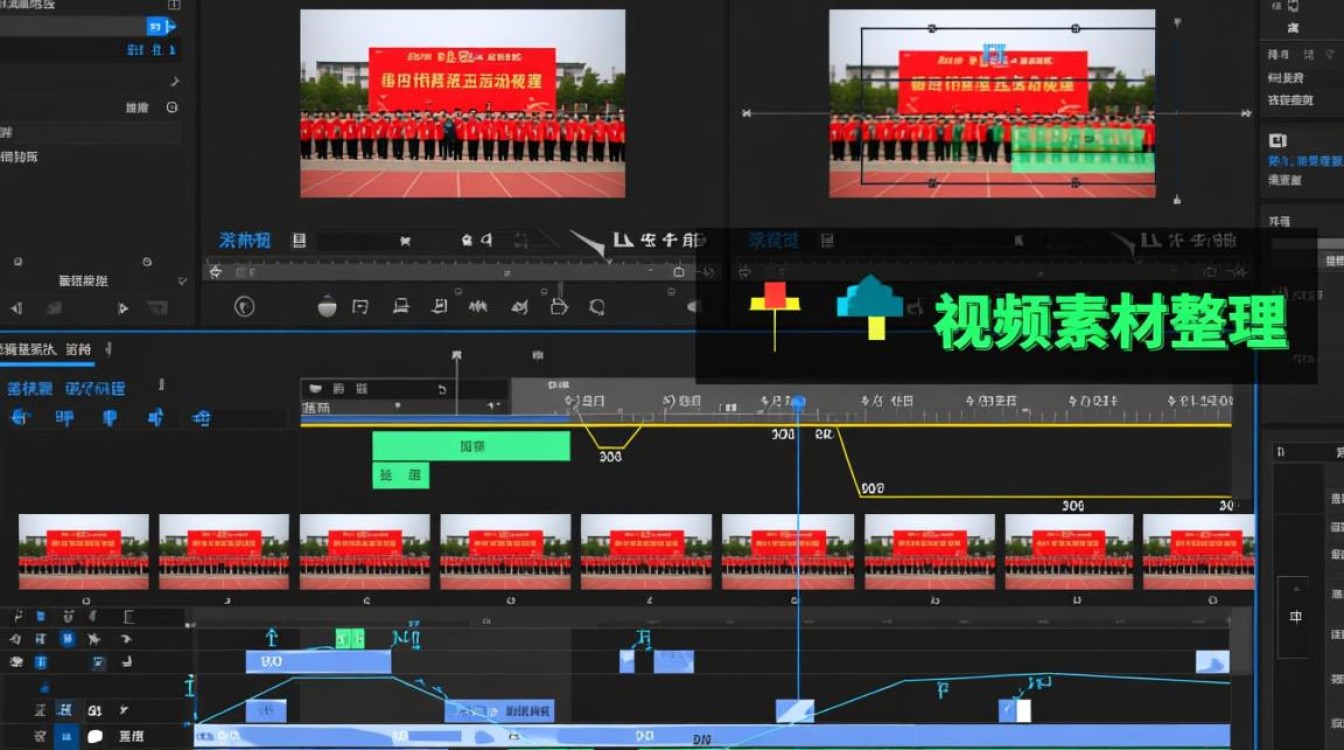Open the blue-underlined tab of the timeline panel
Viewport: 1344px width, 750px height.
tap(46, 349)
